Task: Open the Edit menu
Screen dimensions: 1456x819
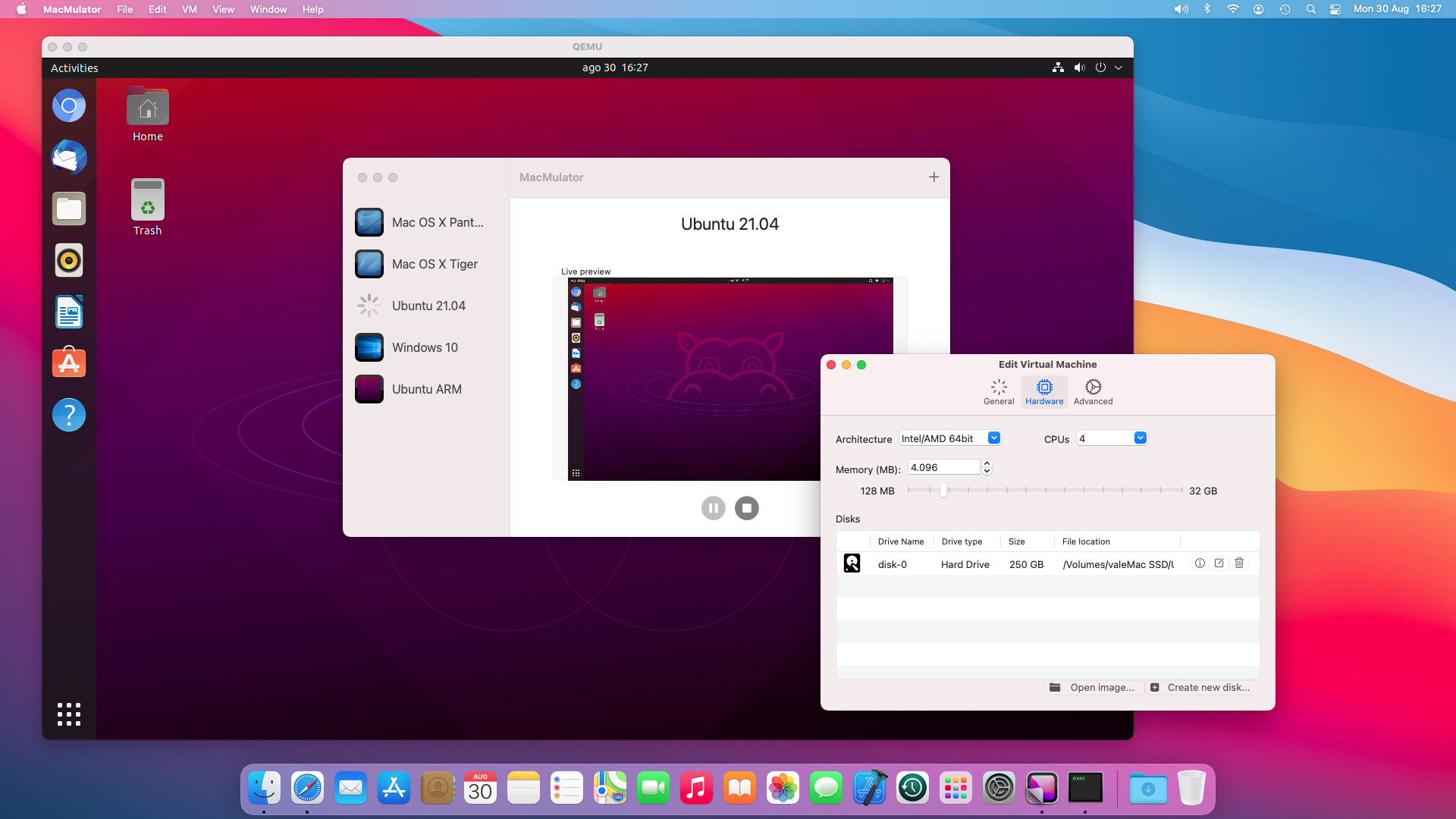Action: coord(157,9)
